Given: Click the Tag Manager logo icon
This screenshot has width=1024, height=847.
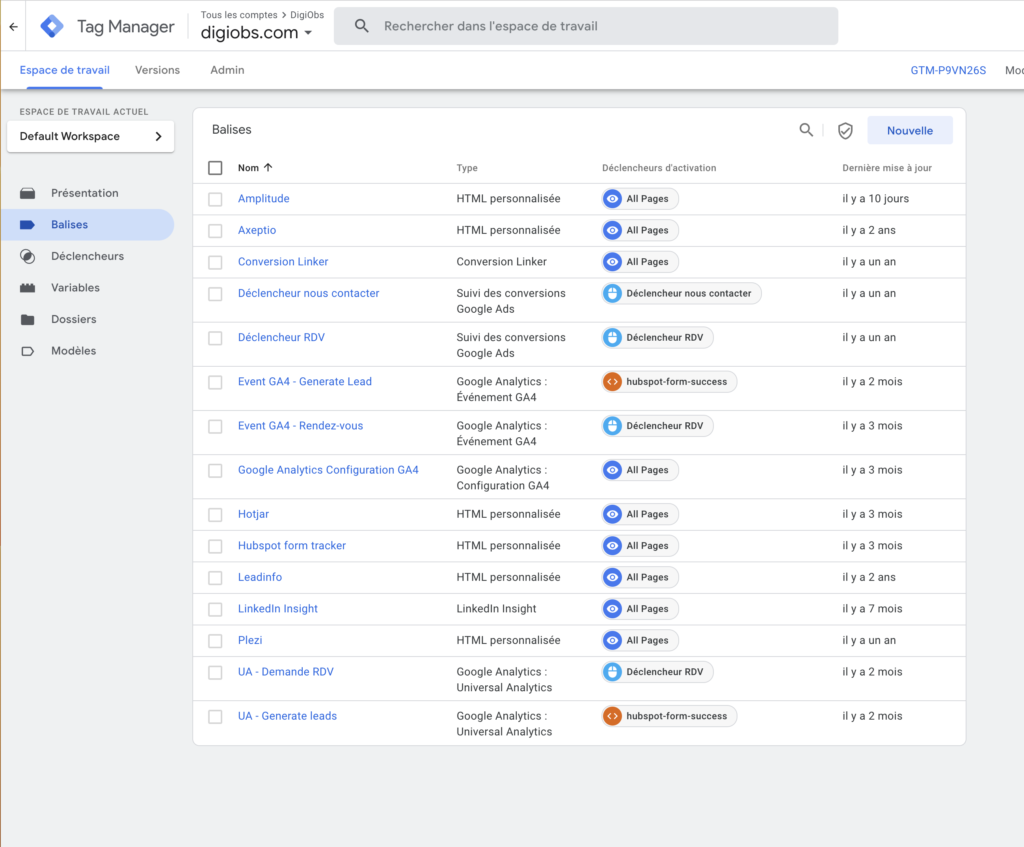Looking at the screenshot, I should coord(52,27).
